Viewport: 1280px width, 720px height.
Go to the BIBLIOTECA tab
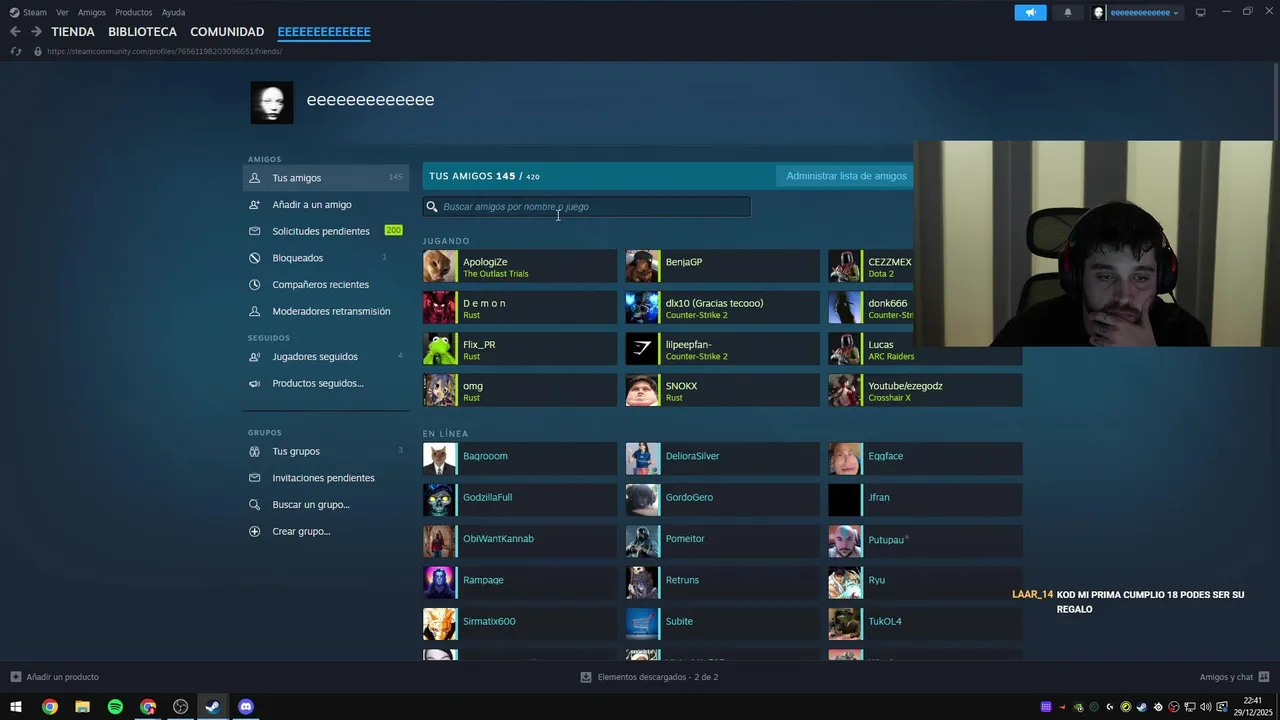click(142, 32)
